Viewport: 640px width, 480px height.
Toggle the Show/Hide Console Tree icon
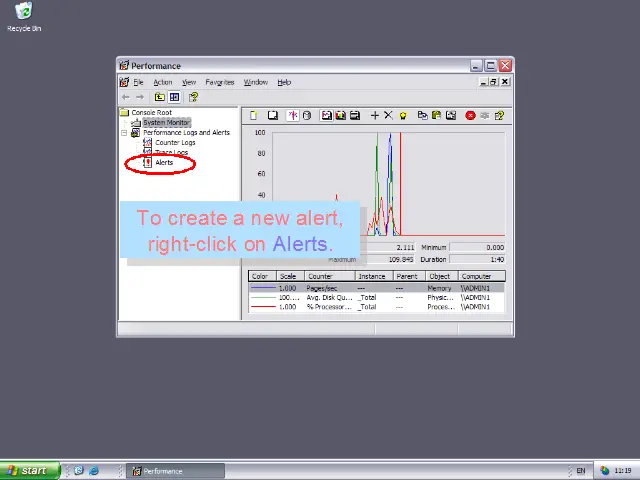click(174, 97)
